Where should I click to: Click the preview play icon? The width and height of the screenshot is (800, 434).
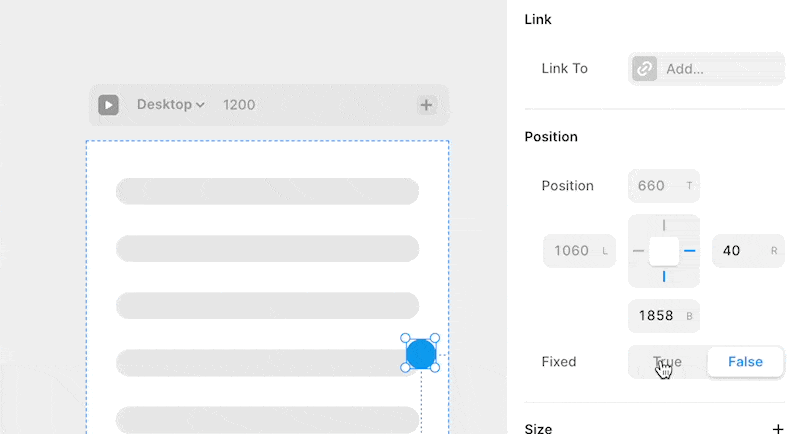click(108, 105)
